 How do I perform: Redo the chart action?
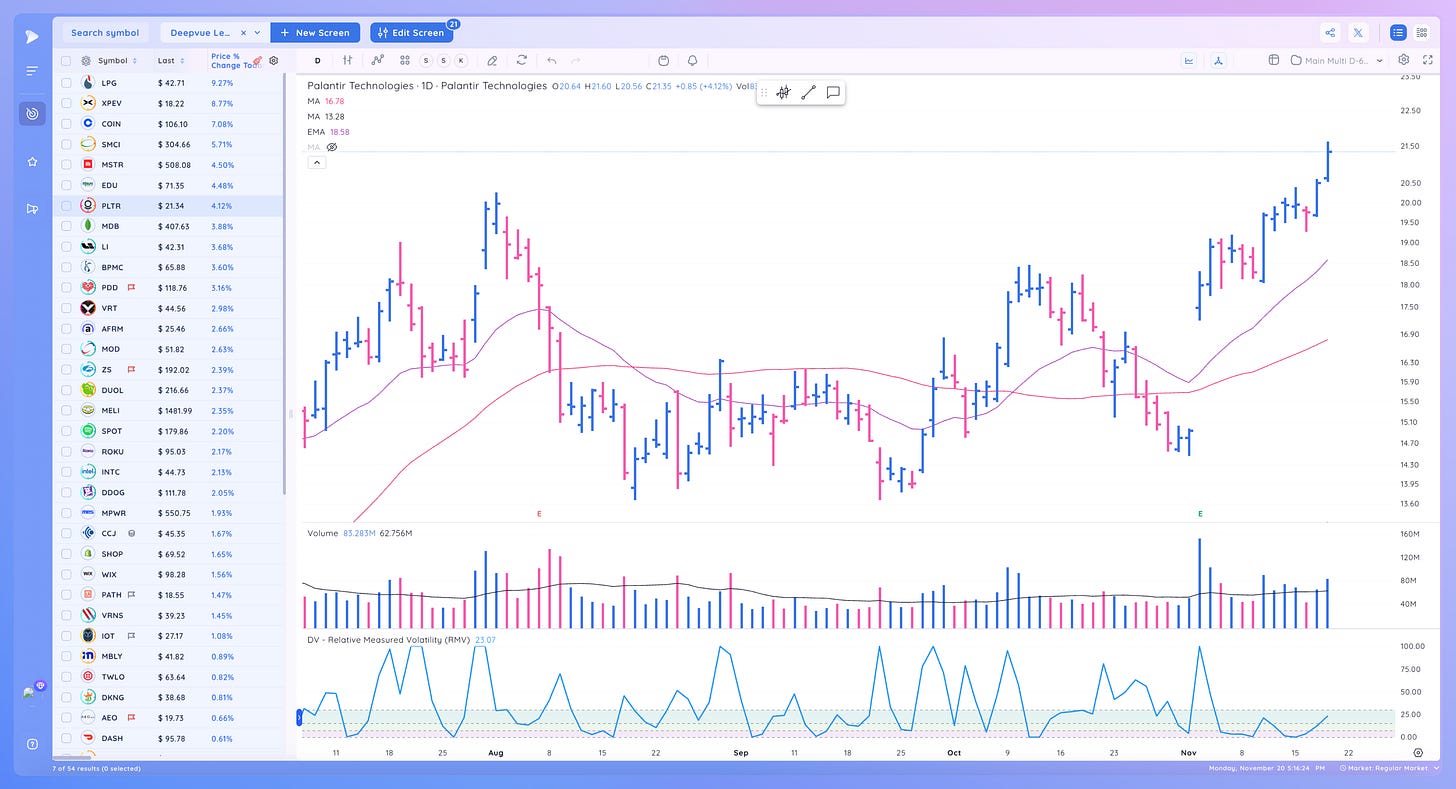(576, 60)
